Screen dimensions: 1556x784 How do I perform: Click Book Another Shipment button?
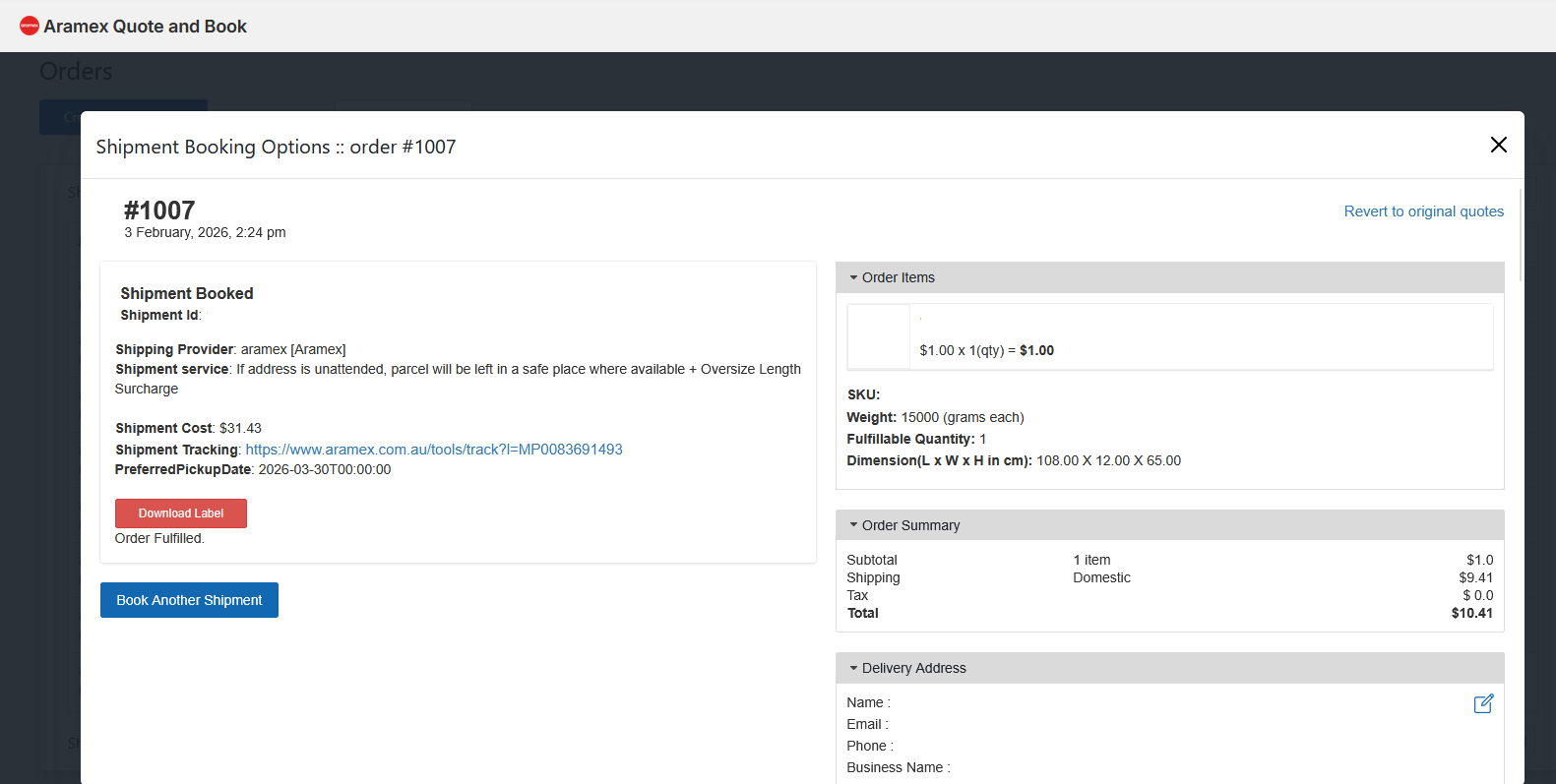[x=189, y=600]
